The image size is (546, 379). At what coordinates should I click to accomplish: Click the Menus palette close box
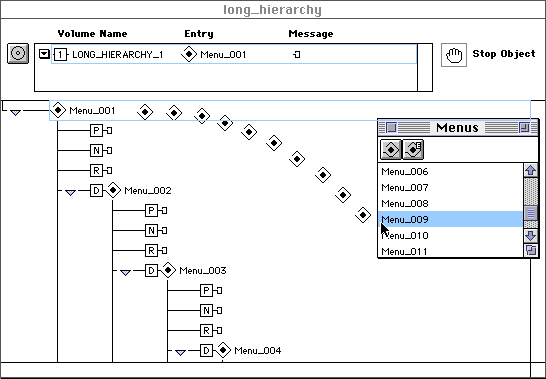point(391,128)
